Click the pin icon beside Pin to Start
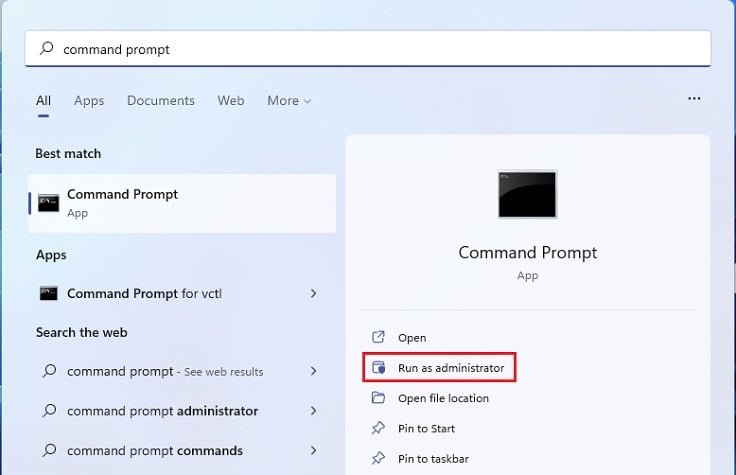Screen dimensions: 736x475 [378, 428]
